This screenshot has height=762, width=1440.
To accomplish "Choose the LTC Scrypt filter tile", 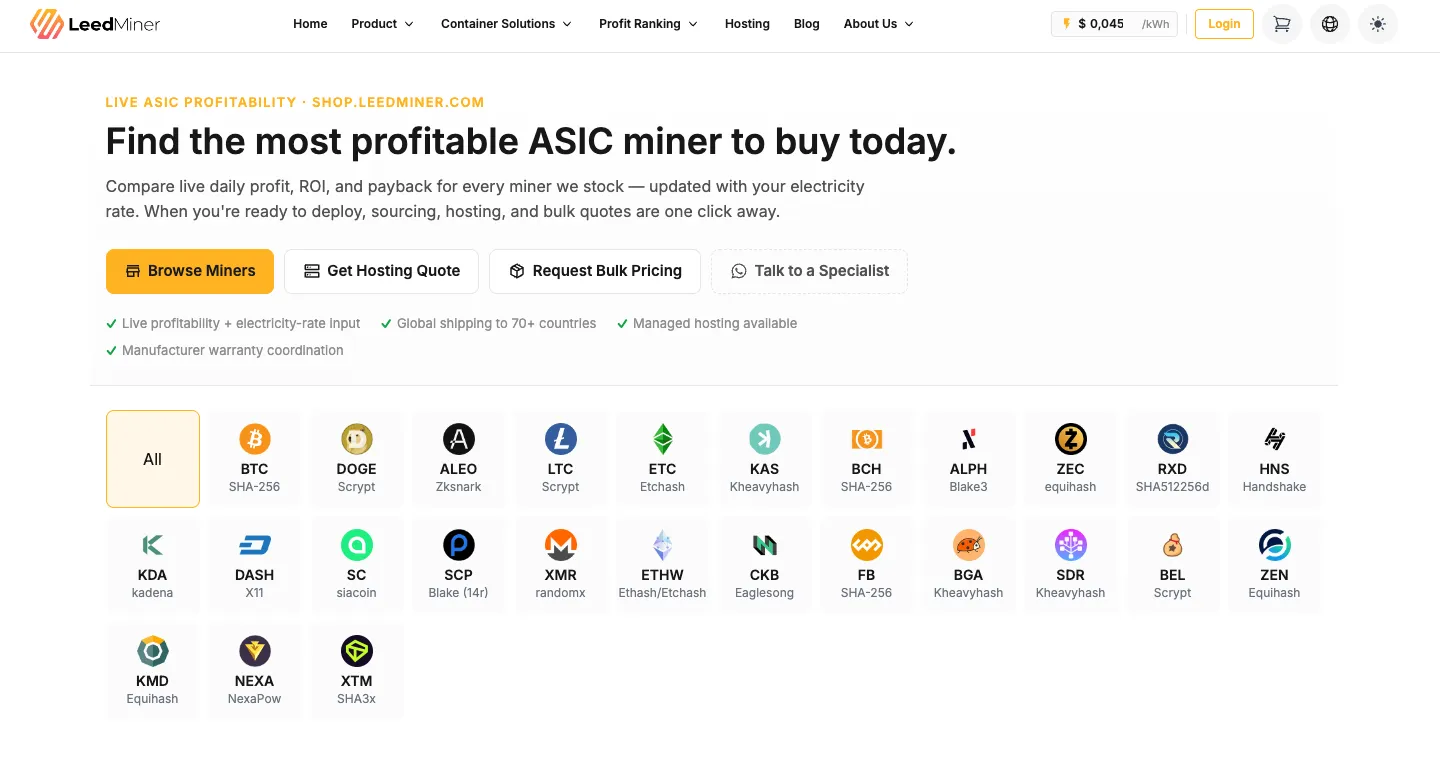I will coord(560,459).
